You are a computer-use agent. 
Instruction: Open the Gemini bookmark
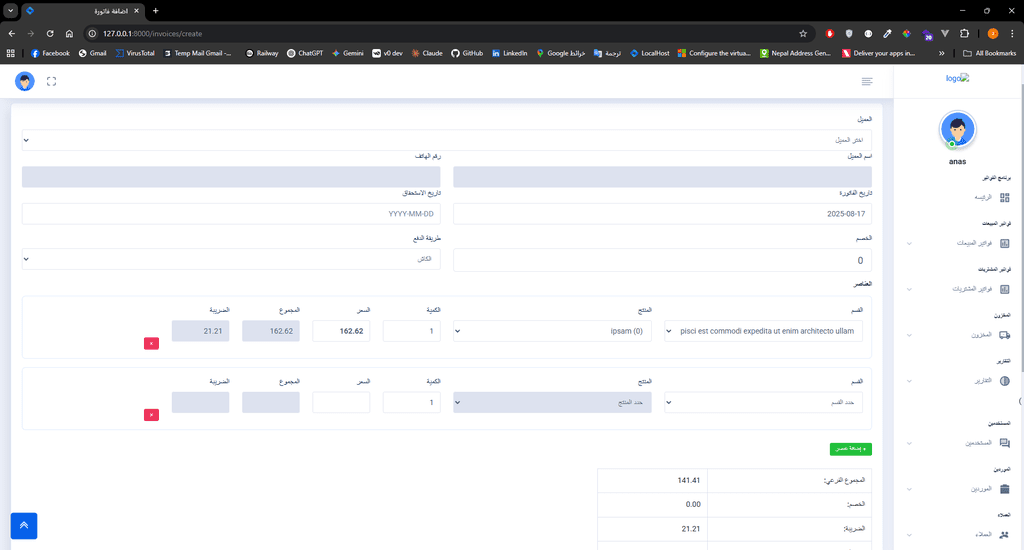[347, 53]
